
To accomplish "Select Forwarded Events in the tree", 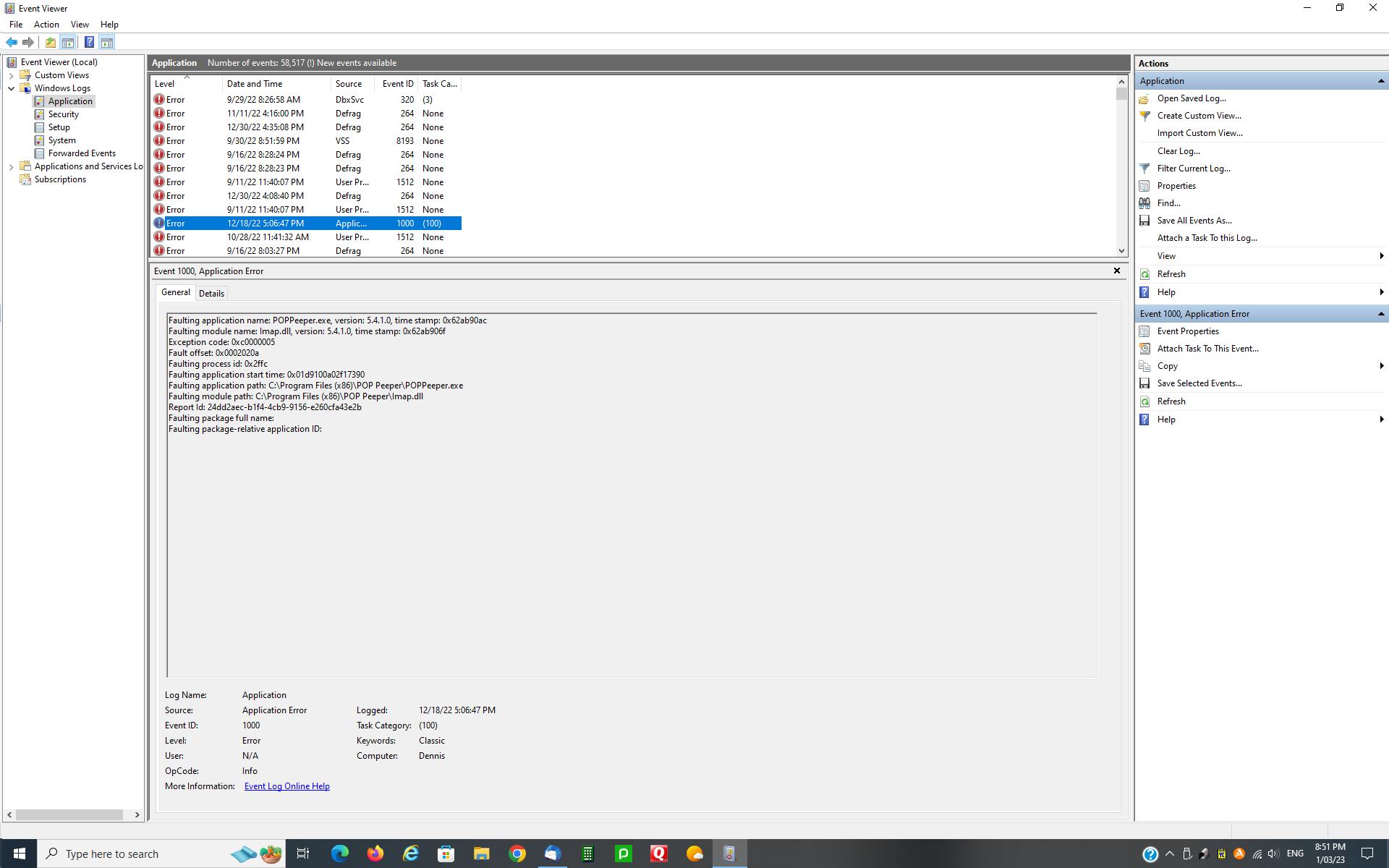I will [82, 153].
